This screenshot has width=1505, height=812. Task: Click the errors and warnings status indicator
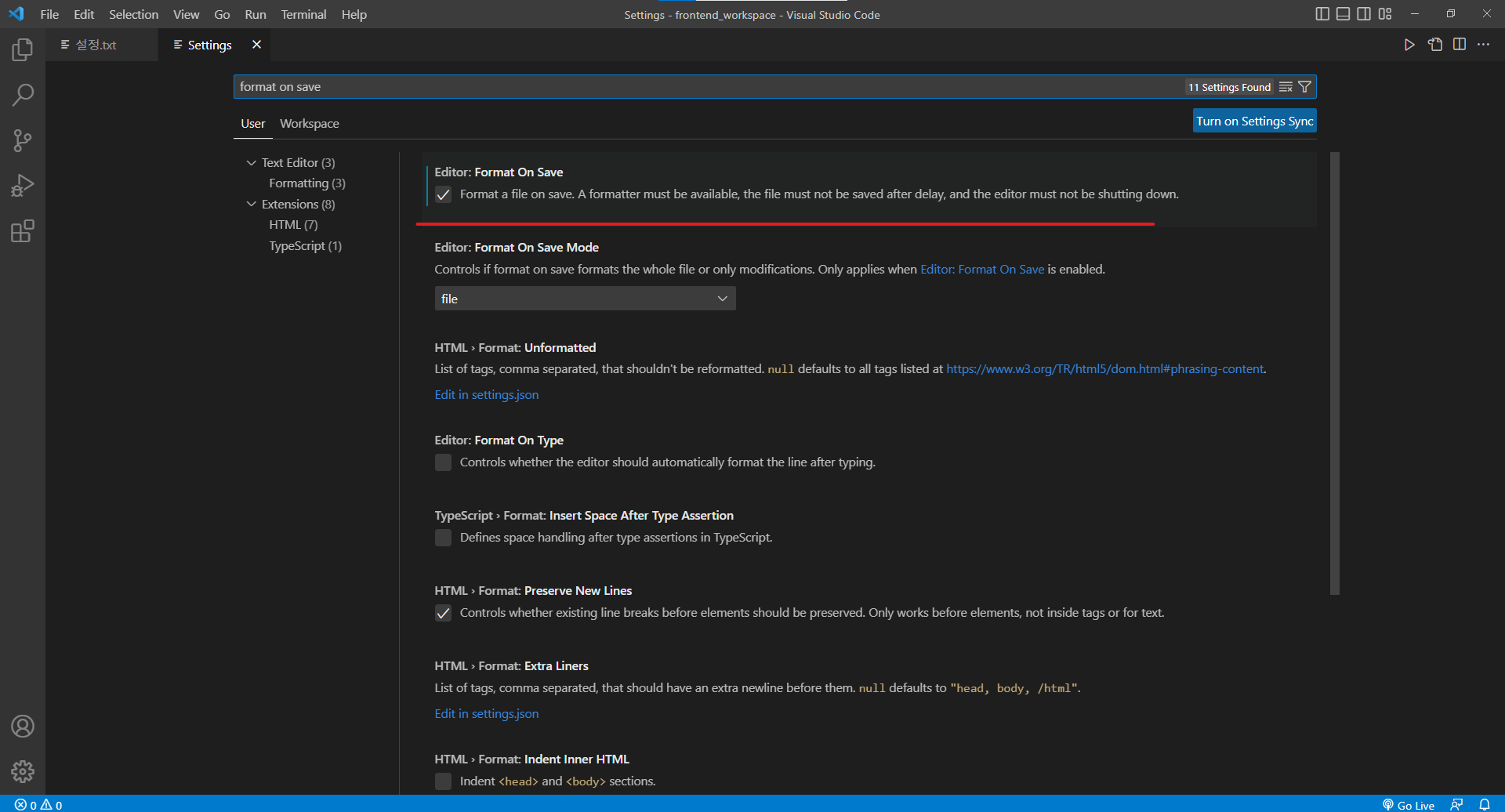tap(38, 805)
